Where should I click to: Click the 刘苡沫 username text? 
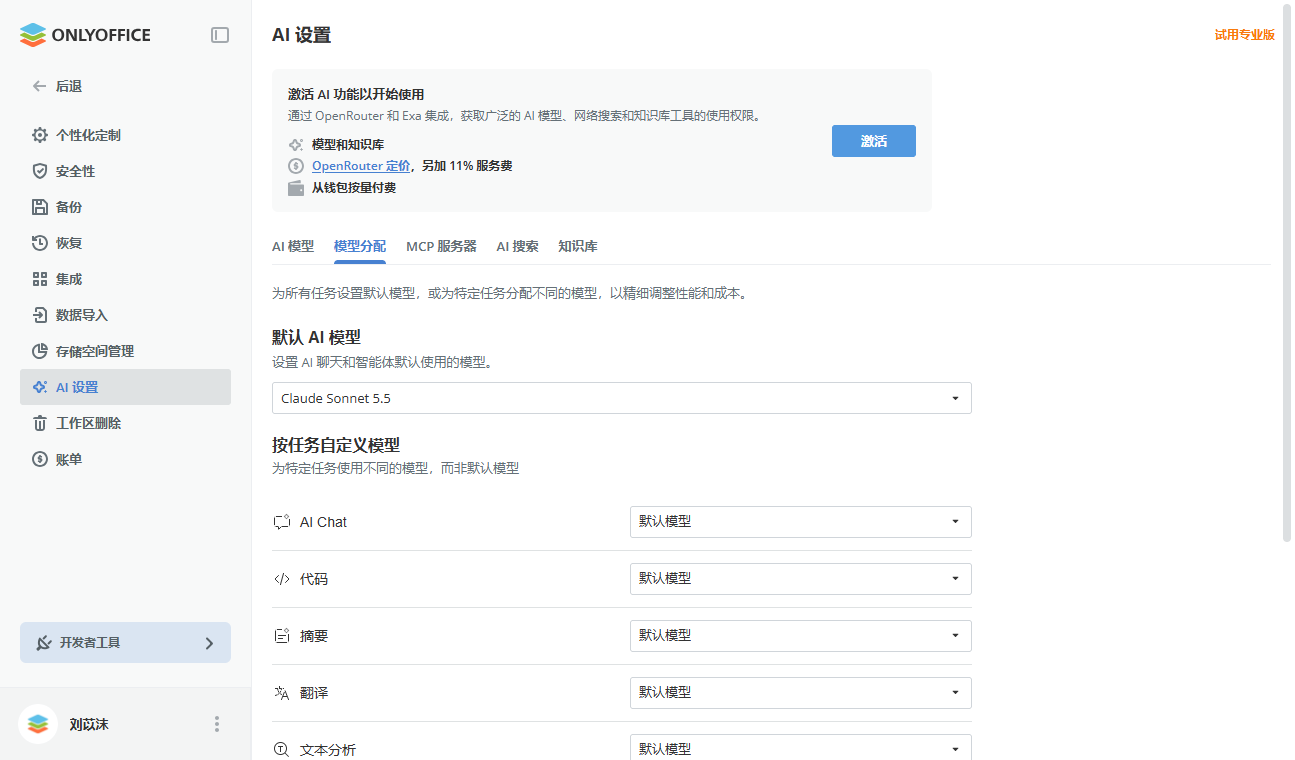pos(89,724)
